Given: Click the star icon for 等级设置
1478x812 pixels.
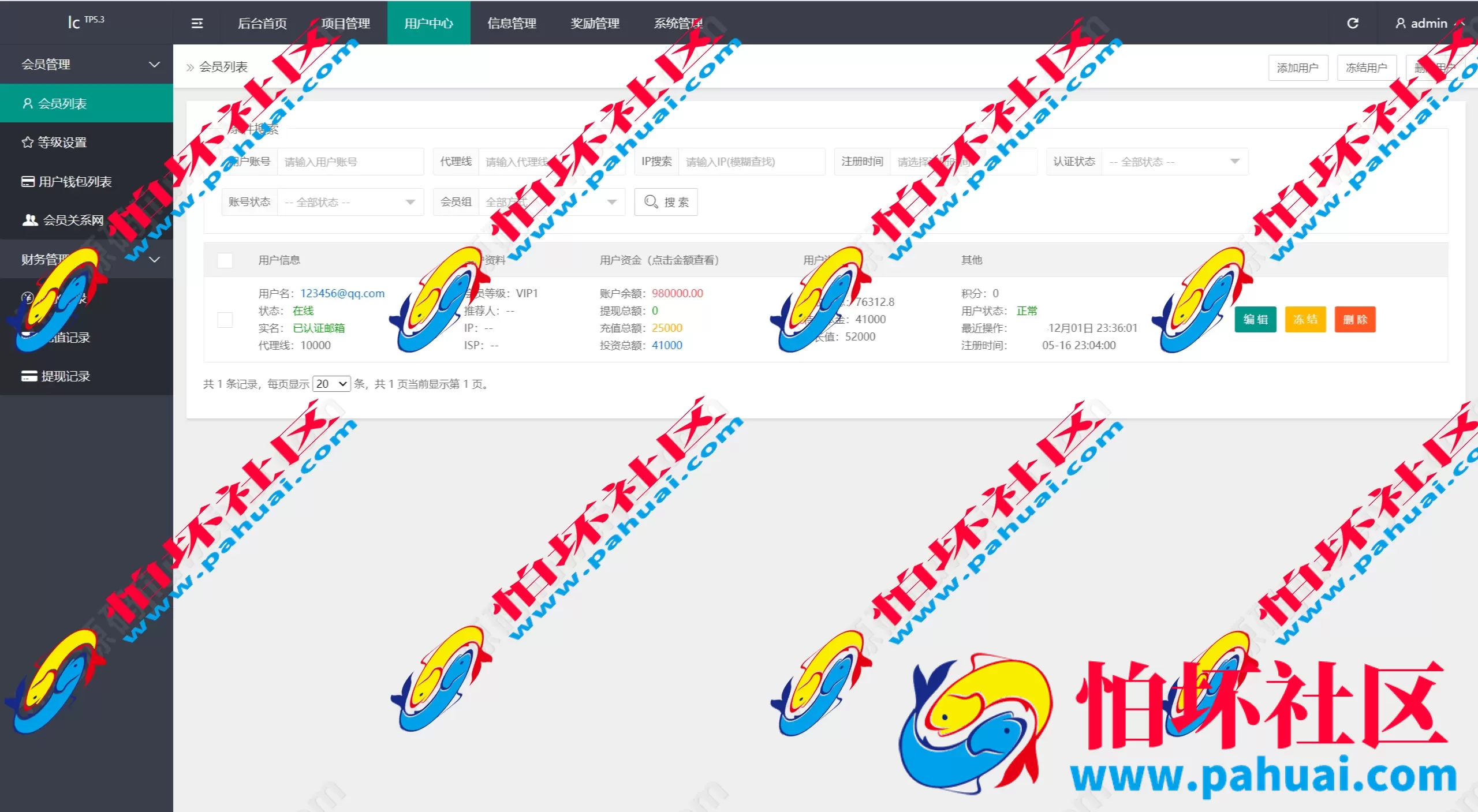Looking at the screenshot, I should pyautogui.click(x=27, y=142).
